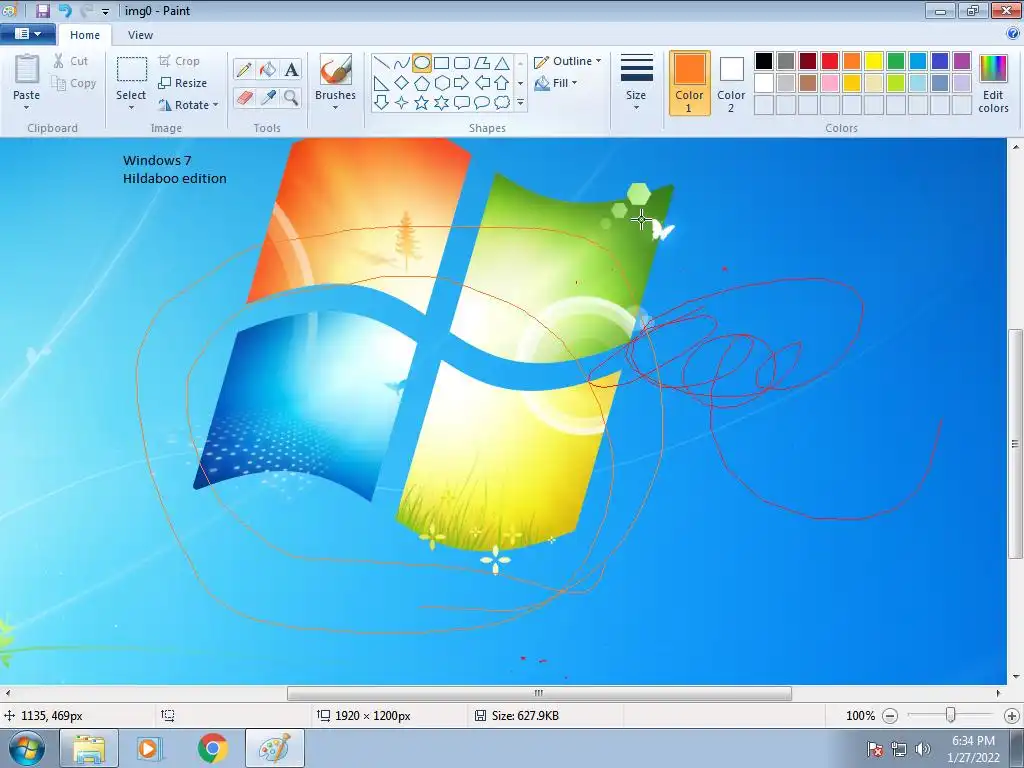The image size is (1024, 768).
Task: Choose the Polygon shape
Action: [482, 63]
